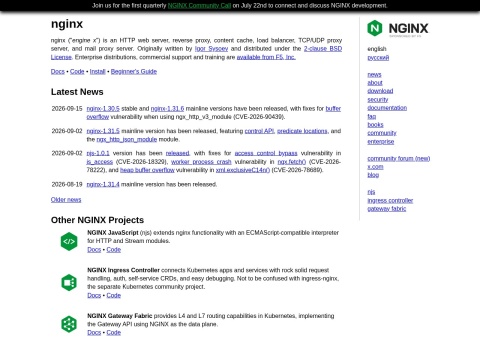Open the ngx.fetch() link
This screenshot has height=360, width=480.
point(292,162)
